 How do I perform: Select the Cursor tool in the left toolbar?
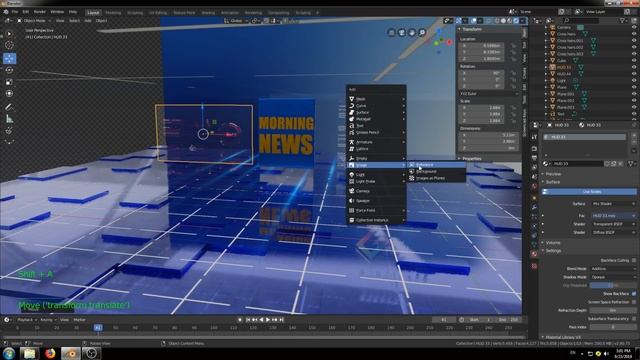click(9, 45)
